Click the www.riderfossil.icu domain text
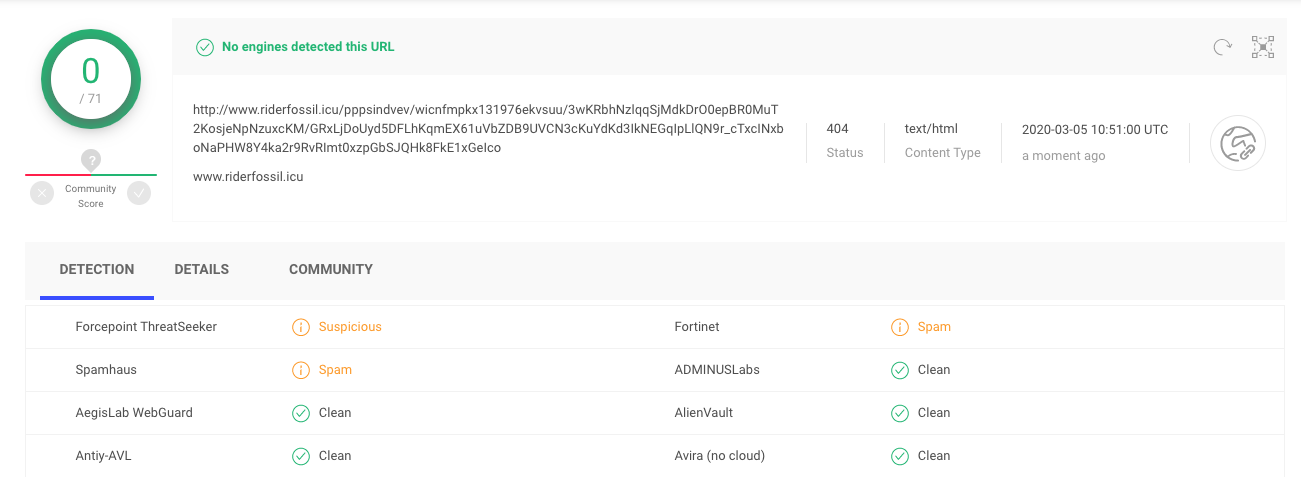 coord(248,177)
